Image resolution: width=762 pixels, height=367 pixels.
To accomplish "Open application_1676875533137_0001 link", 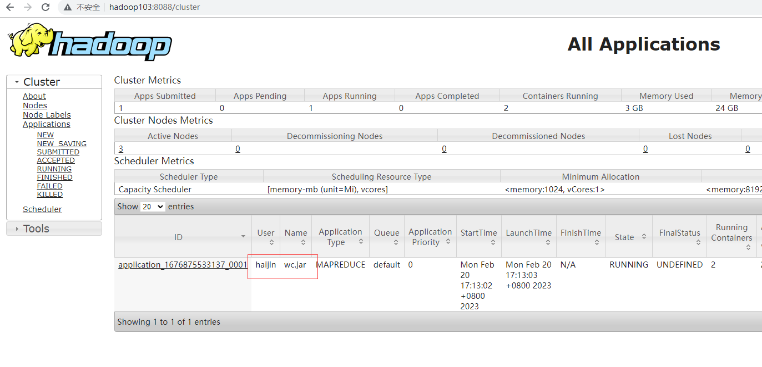I will [x=183, y=265].
